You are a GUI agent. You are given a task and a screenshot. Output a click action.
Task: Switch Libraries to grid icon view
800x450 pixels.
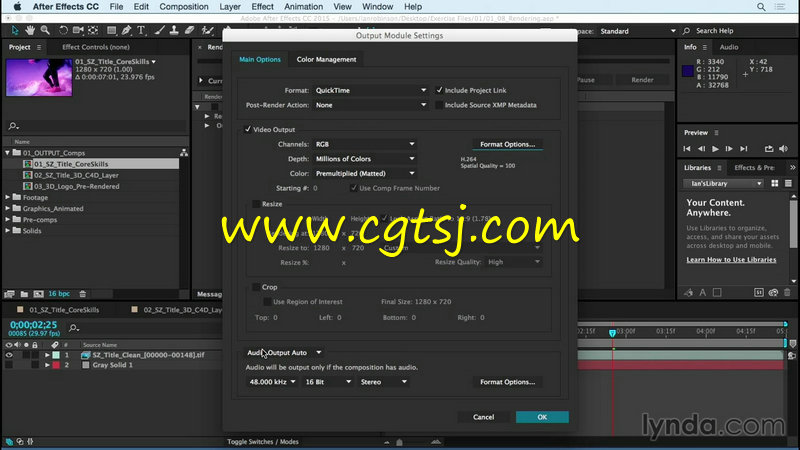774,183
